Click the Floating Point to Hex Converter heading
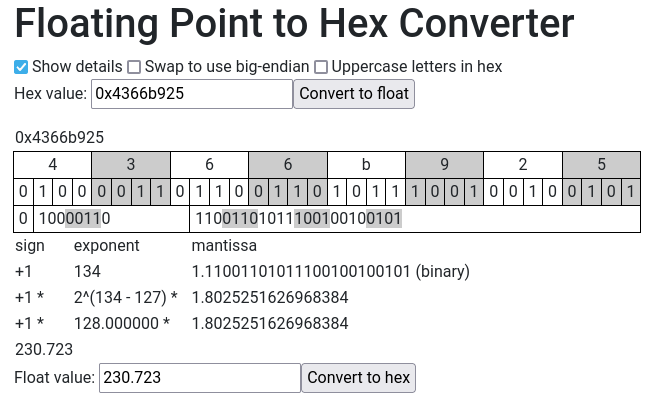659x408 pixels. point(294,23)
